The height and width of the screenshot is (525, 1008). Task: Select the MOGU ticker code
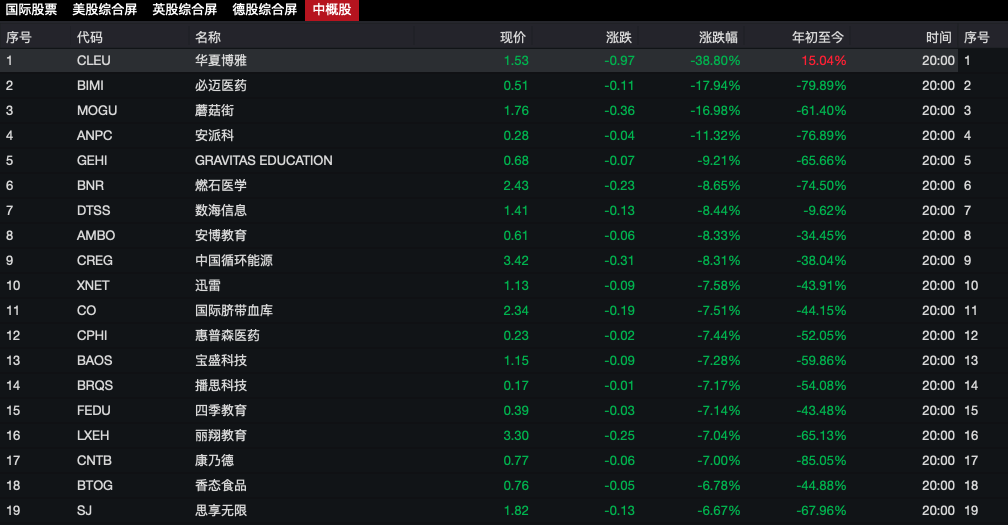97,111
